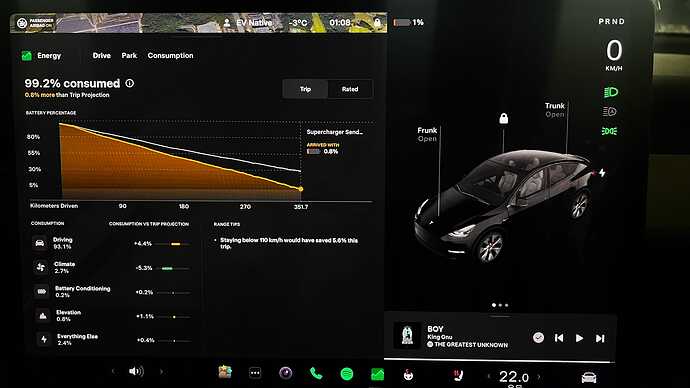
Task: Tap the Everything Else lightning icon
Action: 44,340
